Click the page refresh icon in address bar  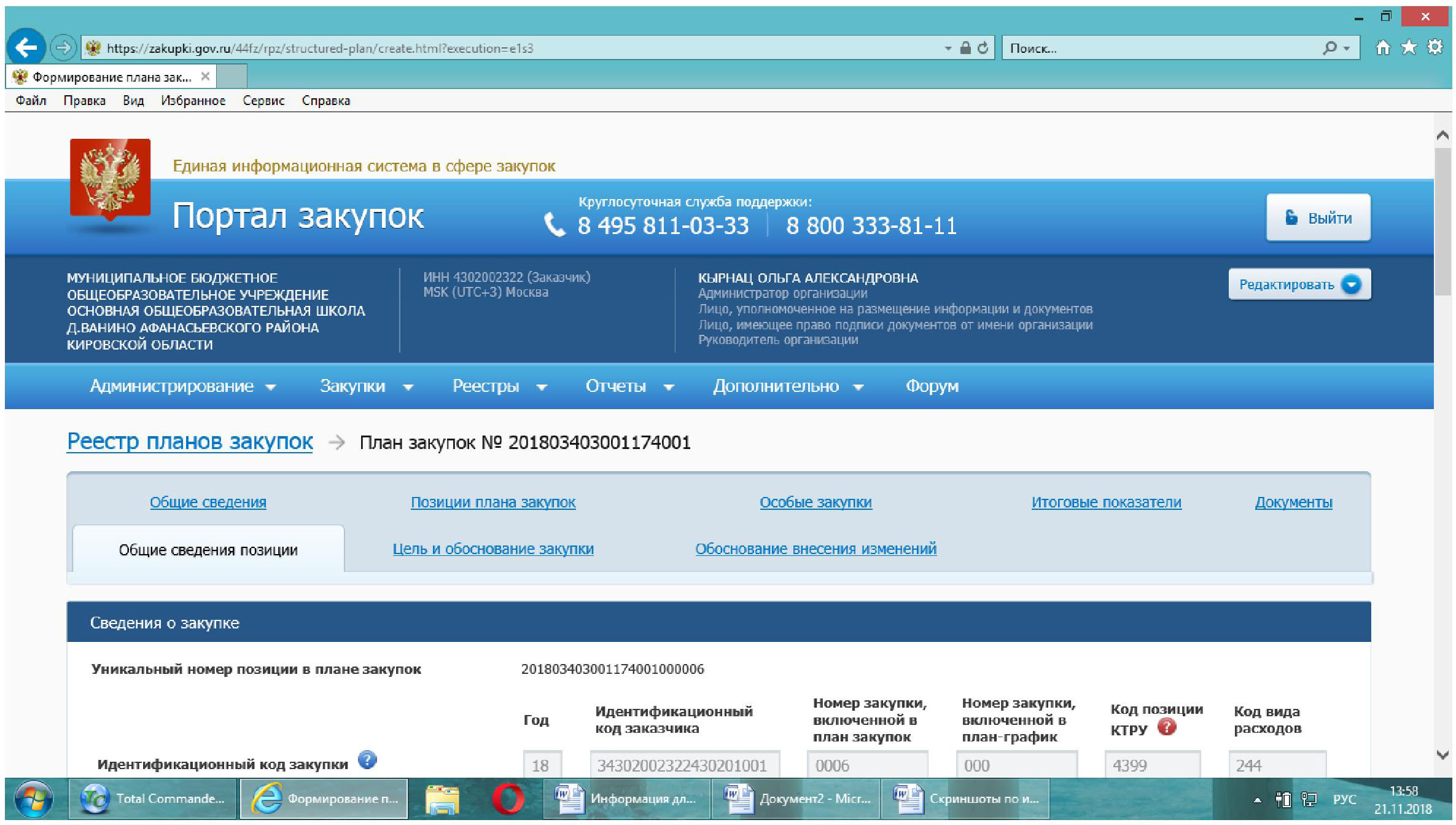click(983, 48)
